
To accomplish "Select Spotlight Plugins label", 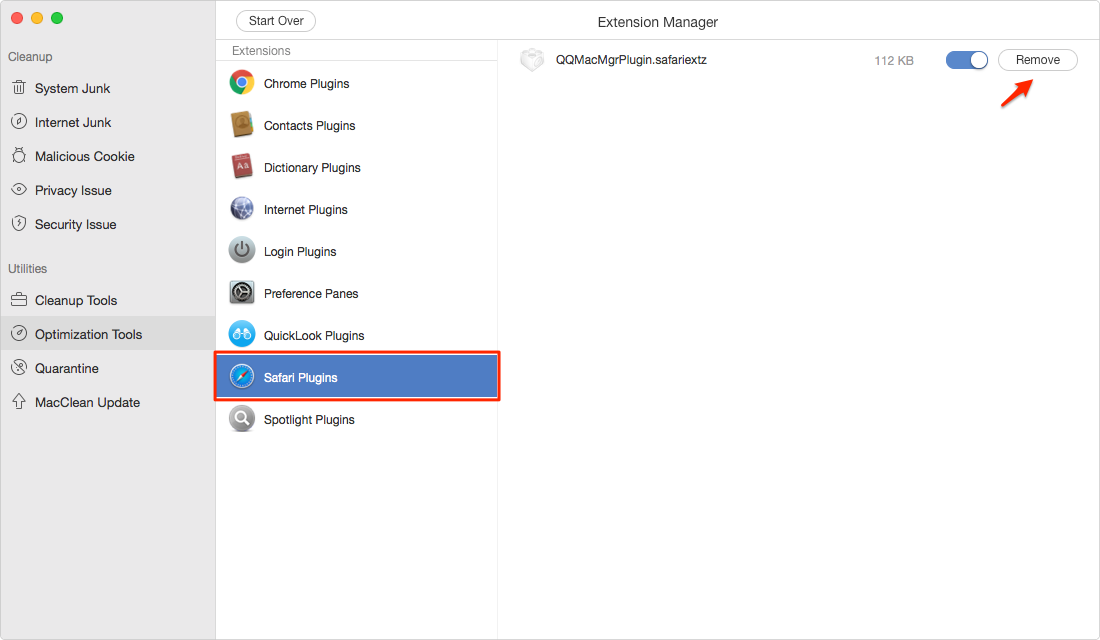I will pos(309,420).
